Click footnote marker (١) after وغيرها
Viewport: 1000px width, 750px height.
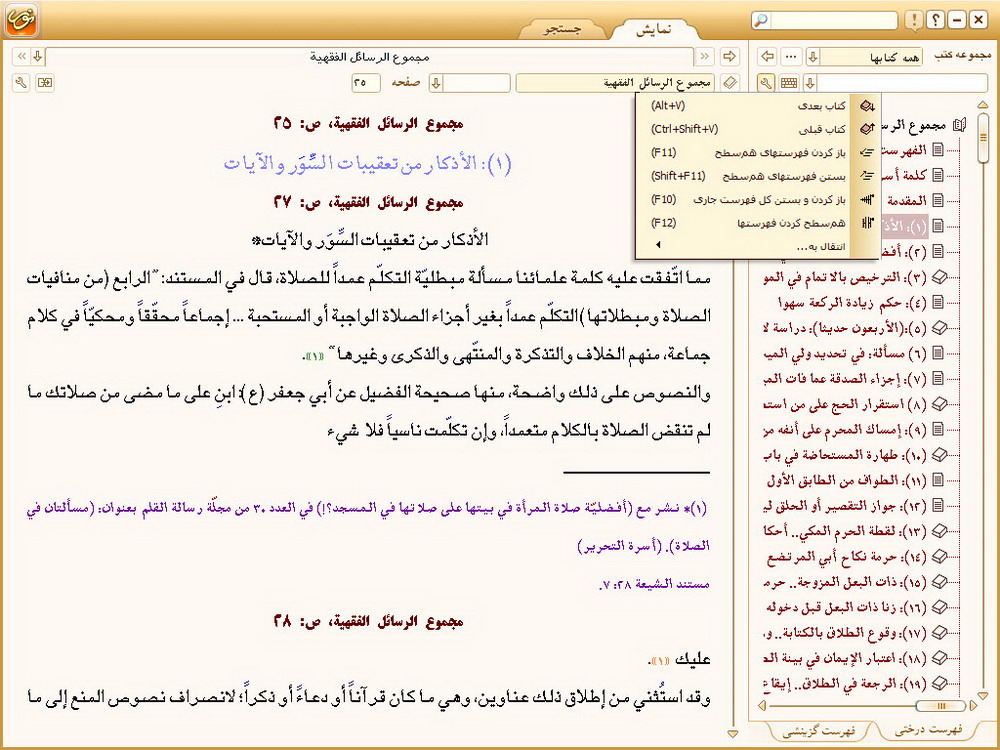pyautogui.click(x=315, y=355)
